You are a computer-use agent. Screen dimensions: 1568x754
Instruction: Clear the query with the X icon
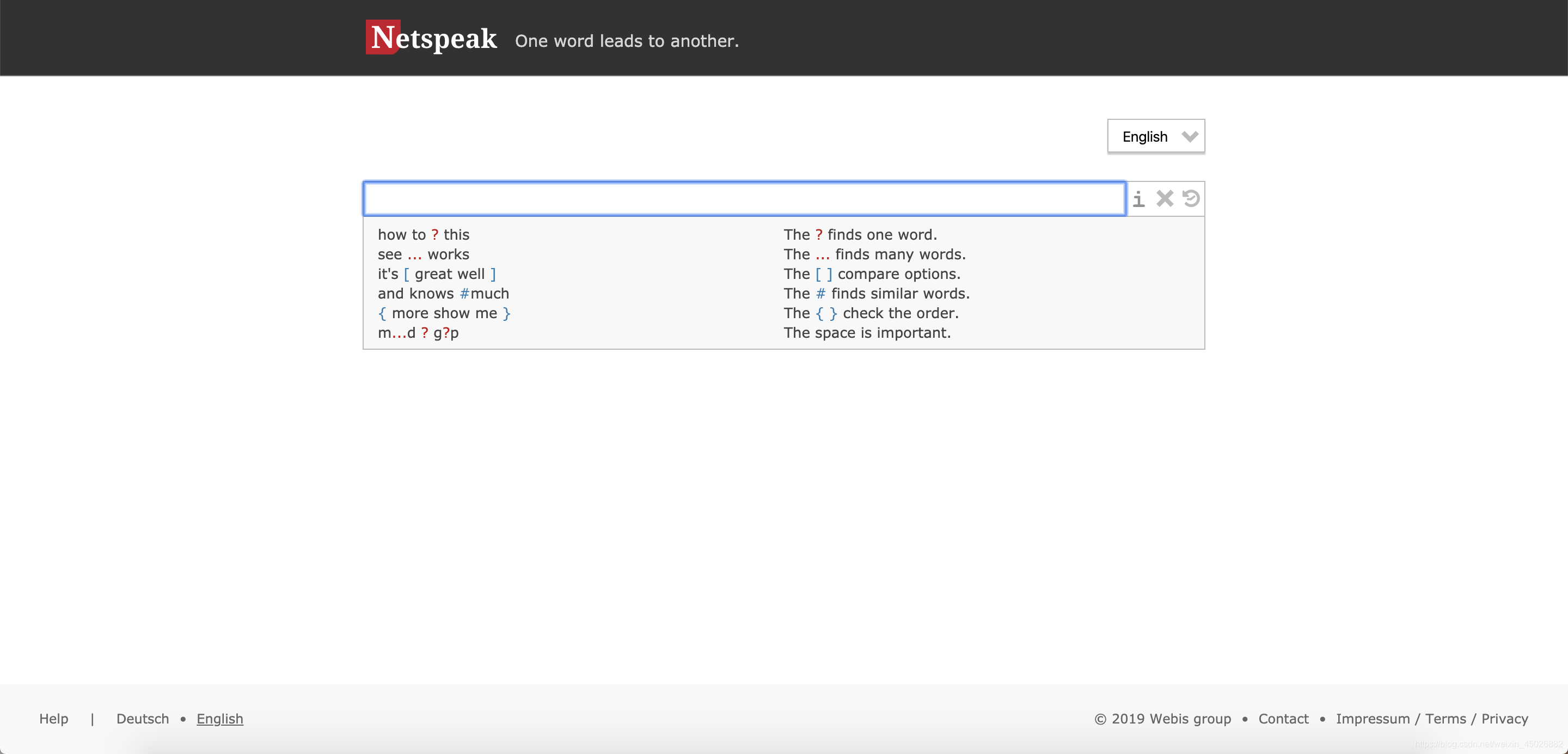point(1165,198)
